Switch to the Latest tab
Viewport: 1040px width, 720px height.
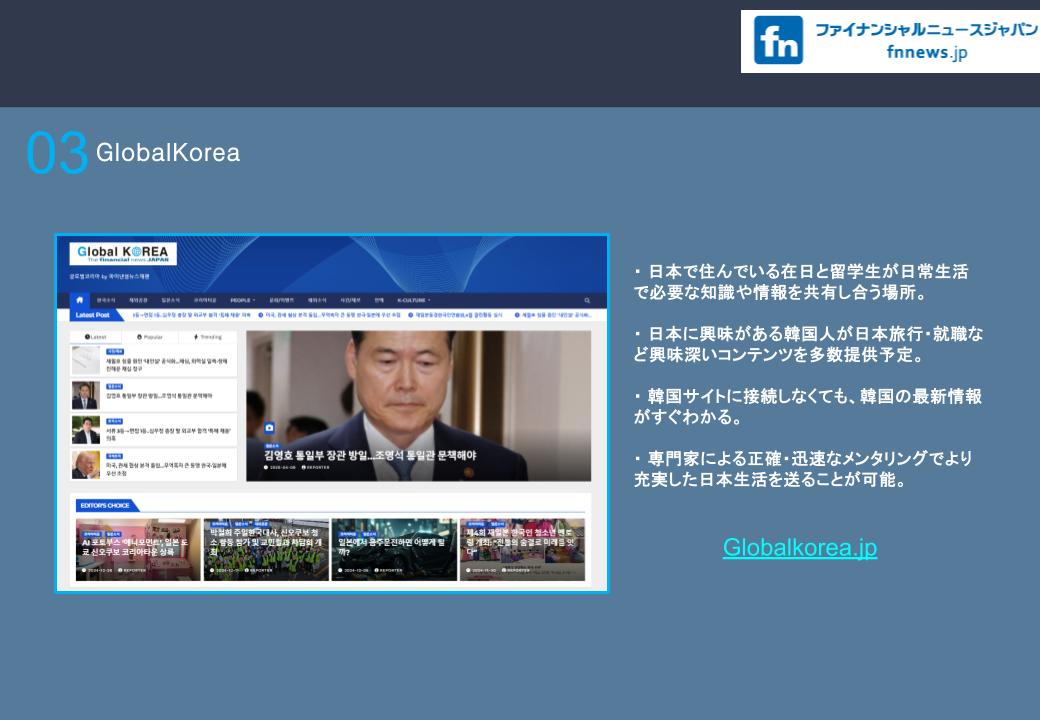click(96, 337)
